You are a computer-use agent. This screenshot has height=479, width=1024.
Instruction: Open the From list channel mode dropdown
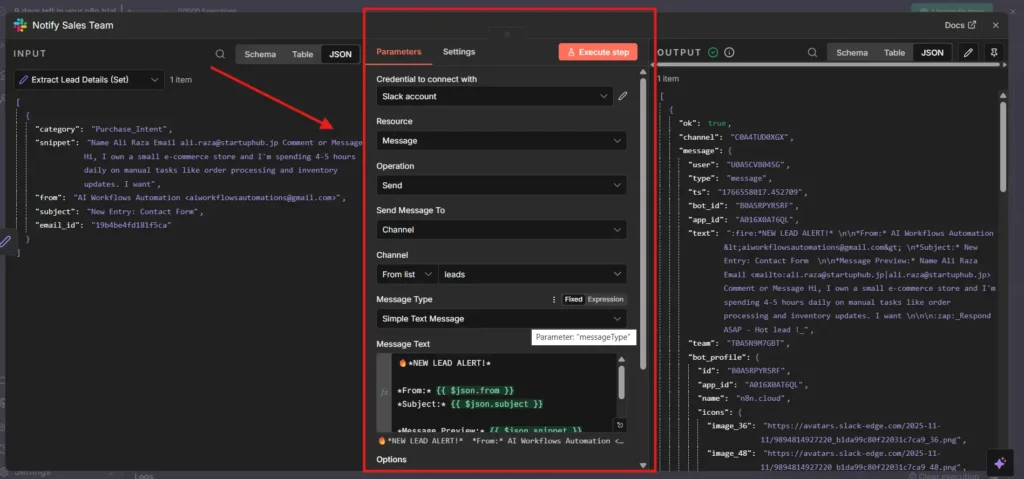click(407, 274)
